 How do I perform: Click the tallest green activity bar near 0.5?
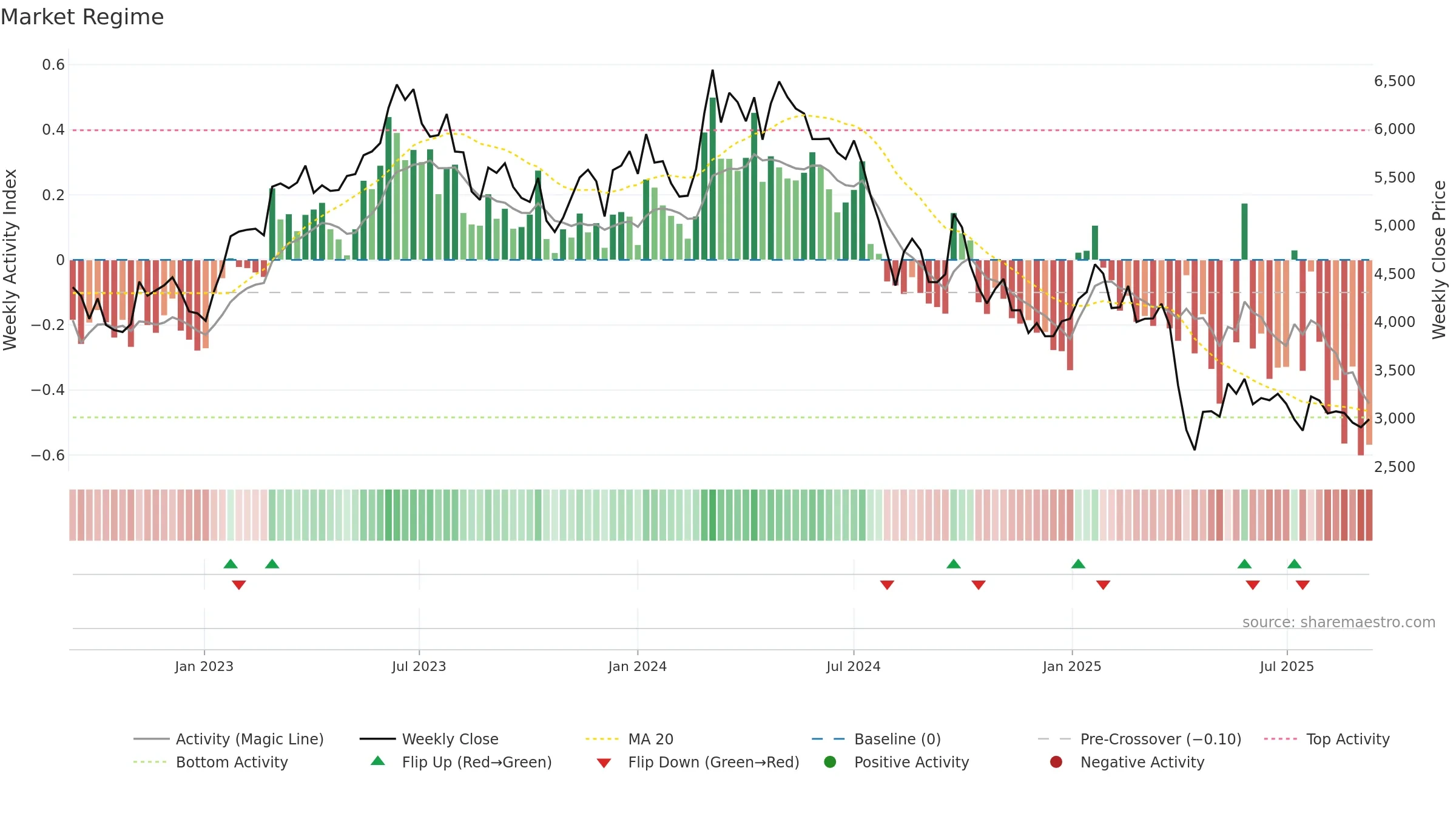[713, 179]
